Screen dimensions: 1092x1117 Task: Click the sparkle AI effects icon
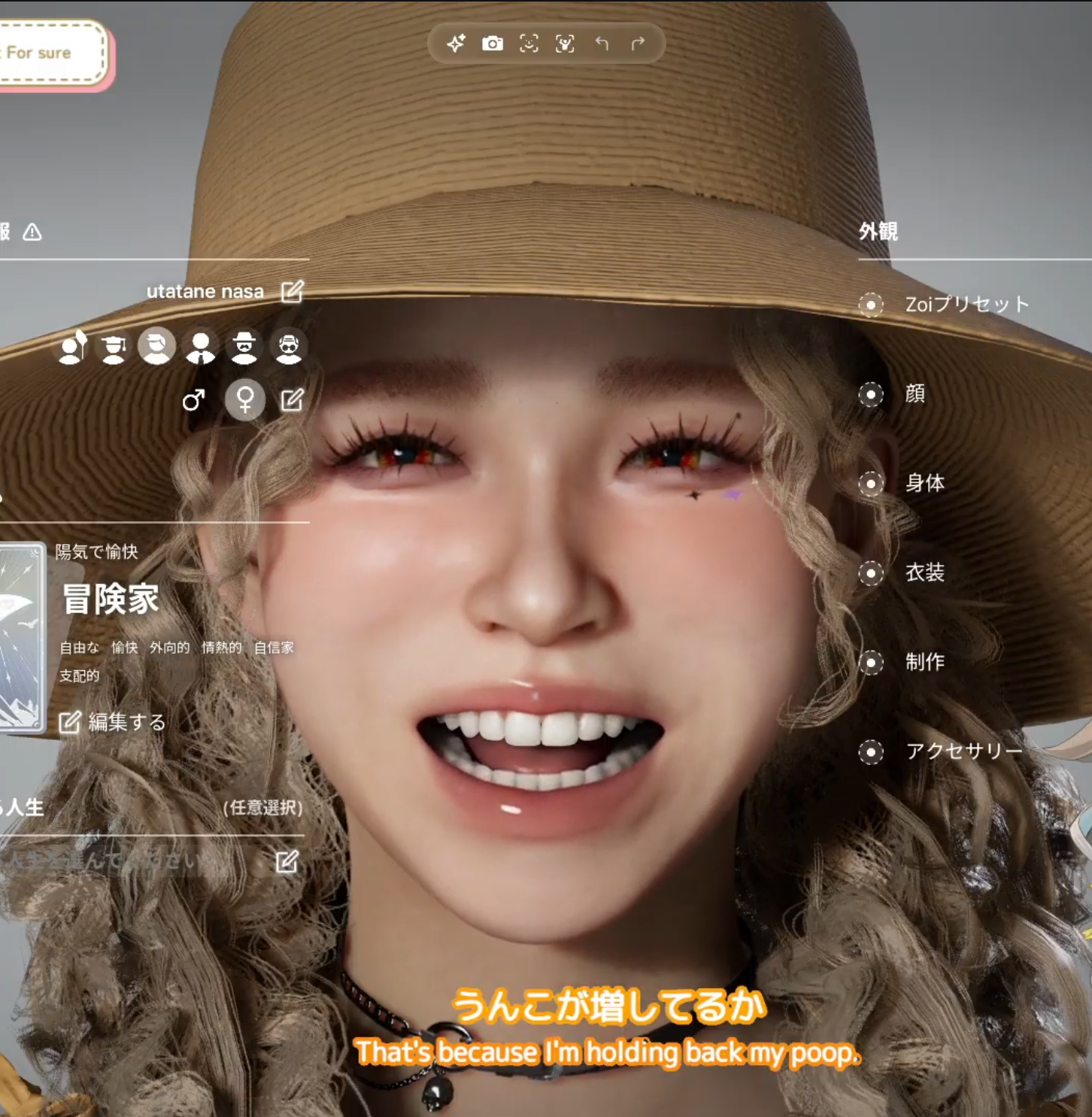click(x=456, y=44)
